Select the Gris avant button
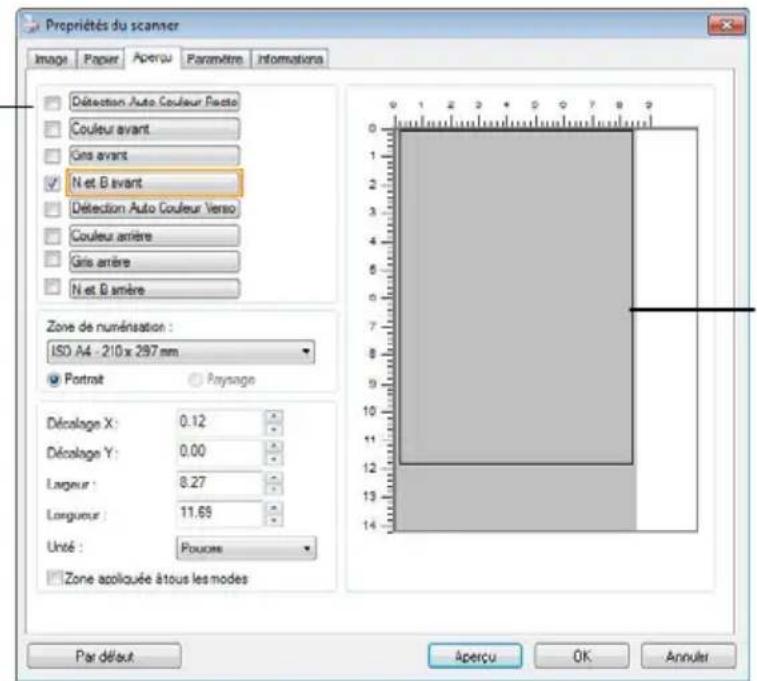The width and height of the screenshot is (757, 681). 154,155
